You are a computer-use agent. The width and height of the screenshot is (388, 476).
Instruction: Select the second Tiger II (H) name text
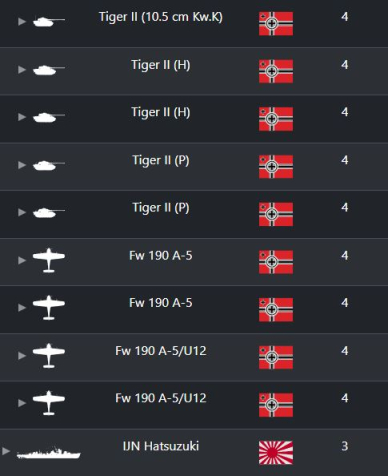coord(161,112)
